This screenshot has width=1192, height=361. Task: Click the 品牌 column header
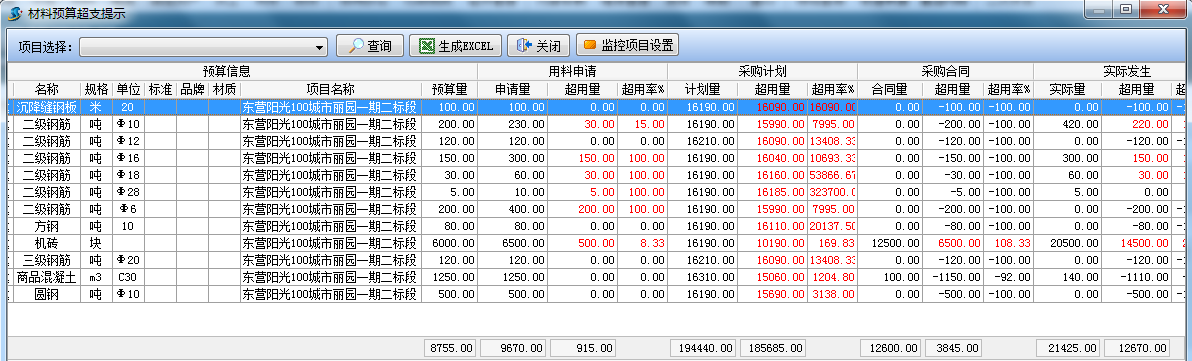click(192, 90)
